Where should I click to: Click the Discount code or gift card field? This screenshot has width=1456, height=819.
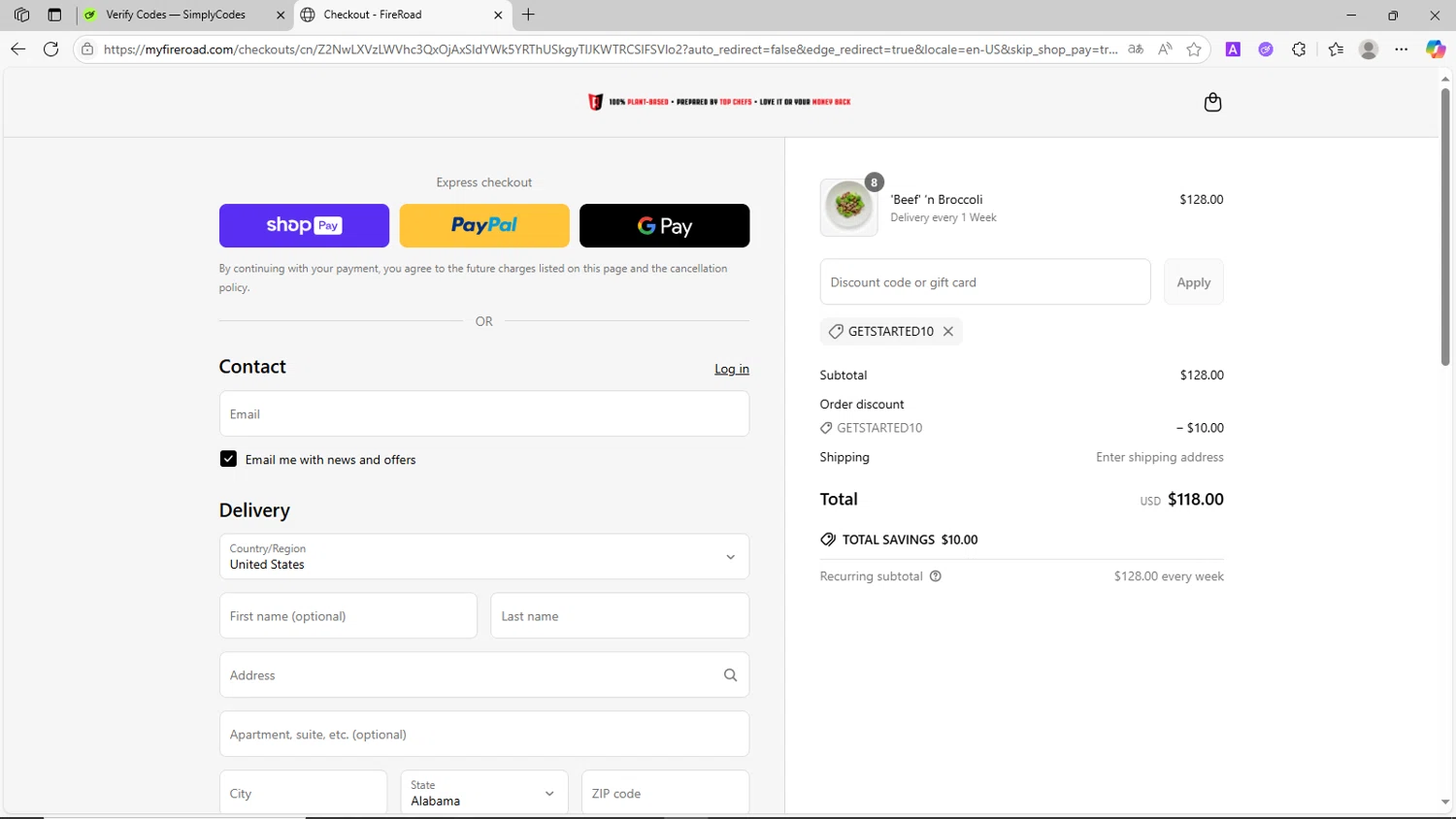pyautogui.click(x=985, y=282)
